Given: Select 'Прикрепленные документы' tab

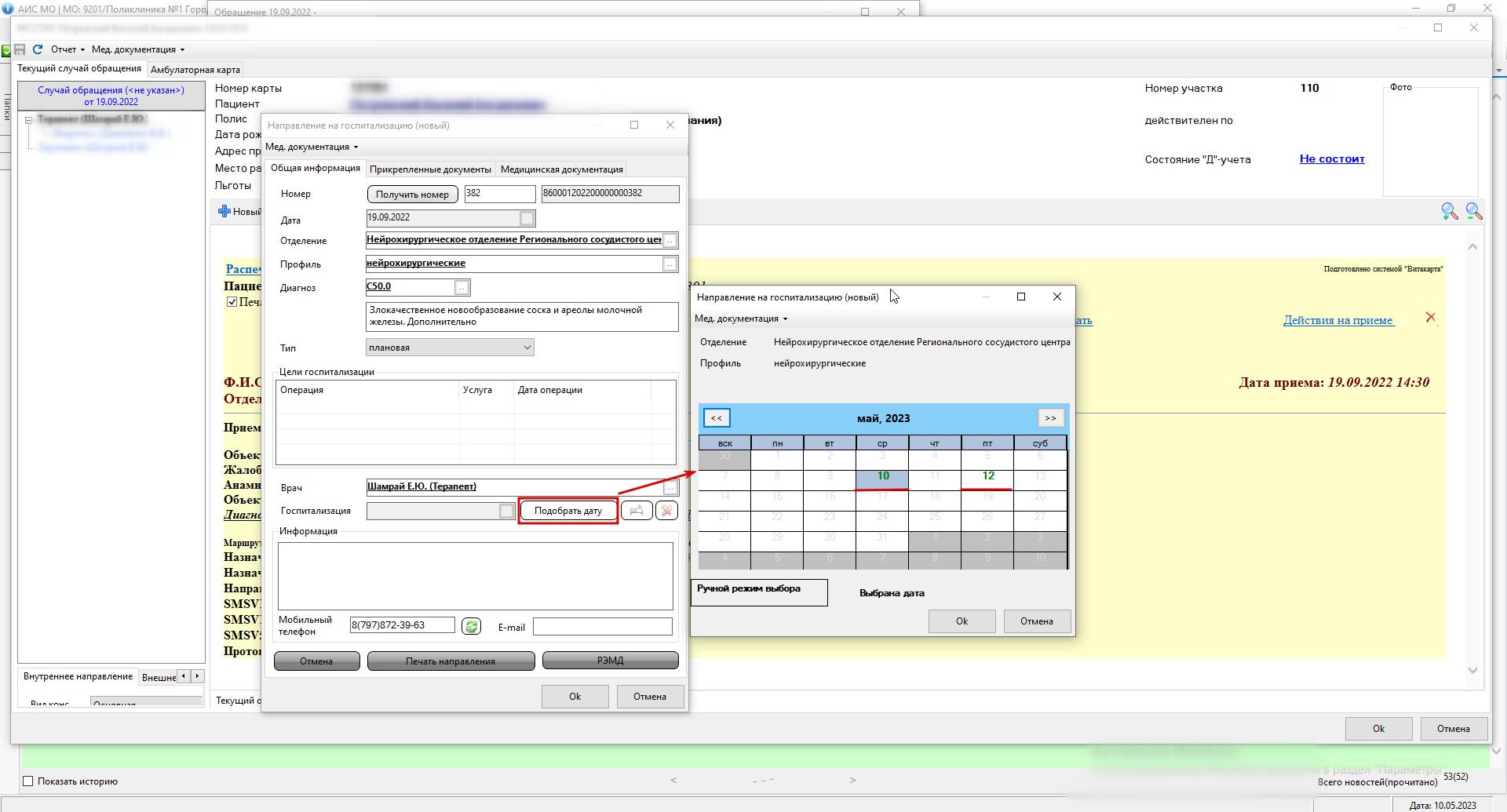Looking at the screenshot, I should 430,169.
